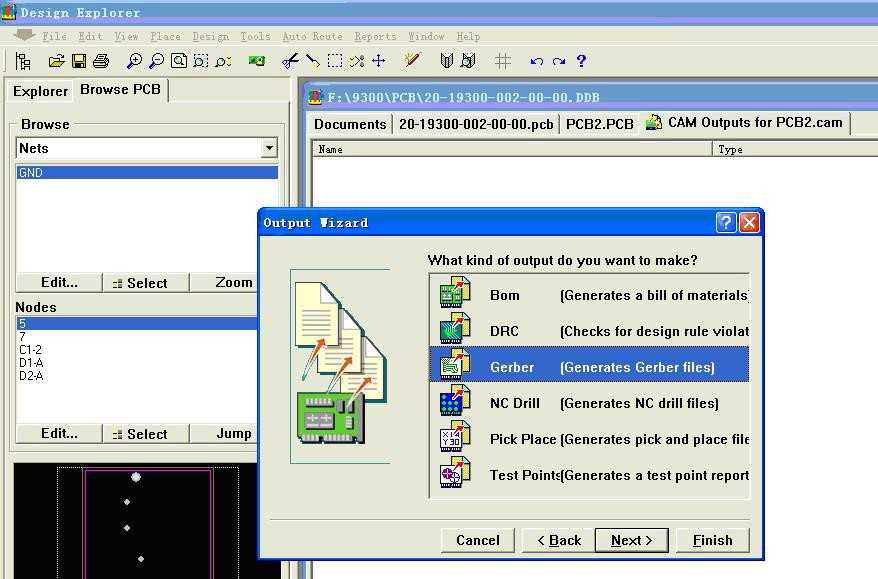Choose the Pick Place output type
The height and width of the screenshot is (579, 878).
(x=589, y=437)
